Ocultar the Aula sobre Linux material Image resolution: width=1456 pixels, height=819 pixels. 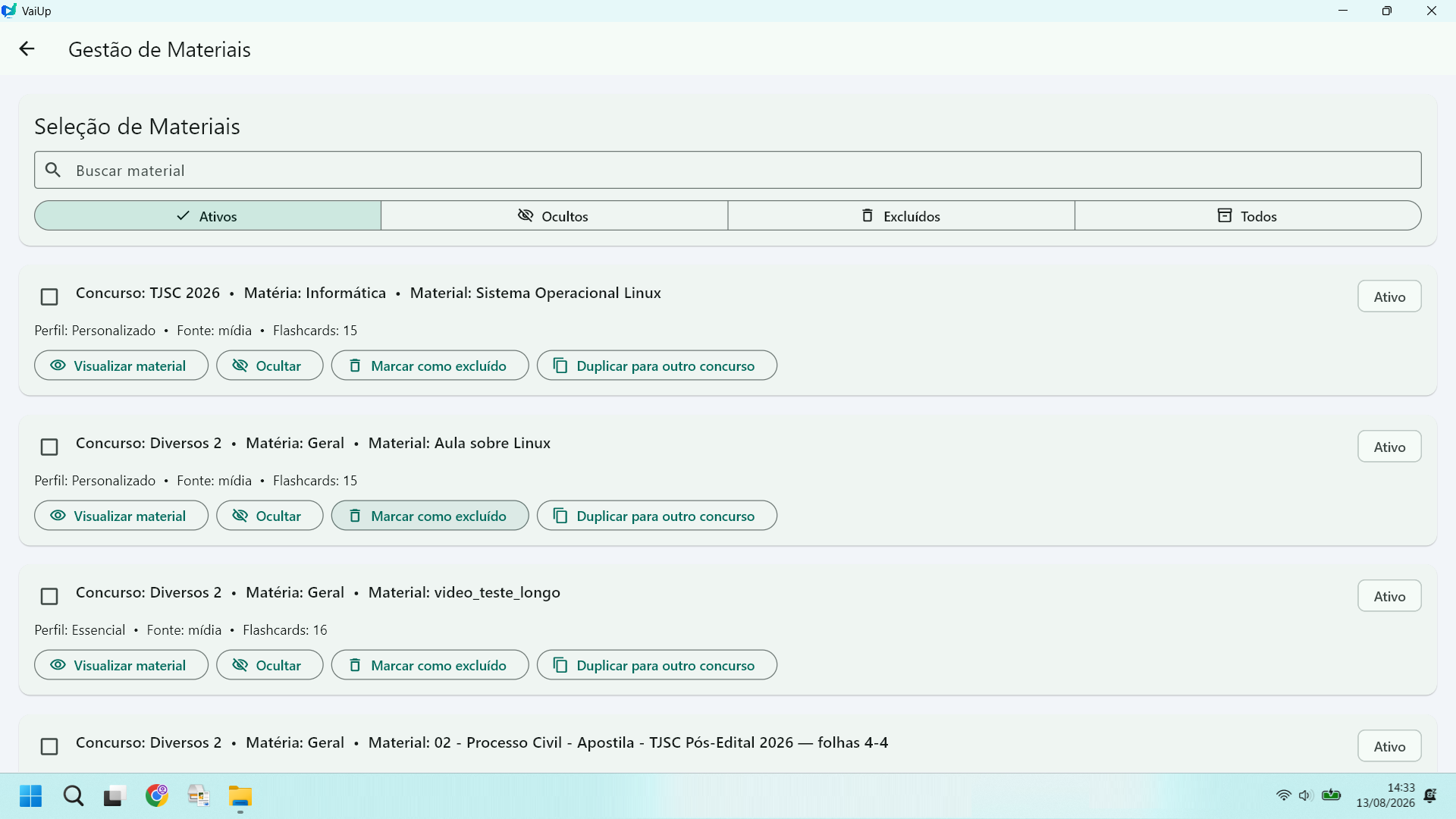[x=270, y=516]
